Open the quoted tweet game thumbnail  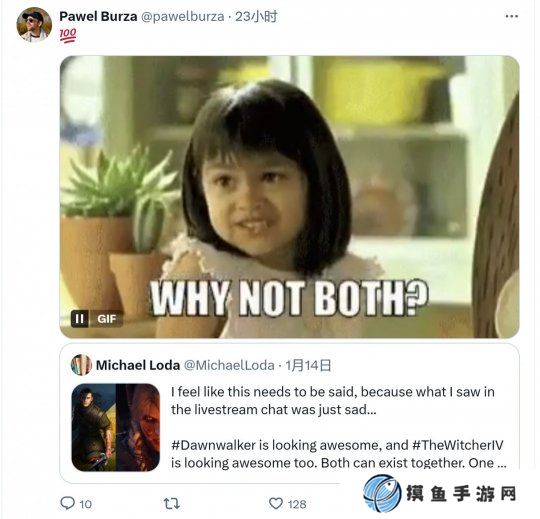[116, 427]
